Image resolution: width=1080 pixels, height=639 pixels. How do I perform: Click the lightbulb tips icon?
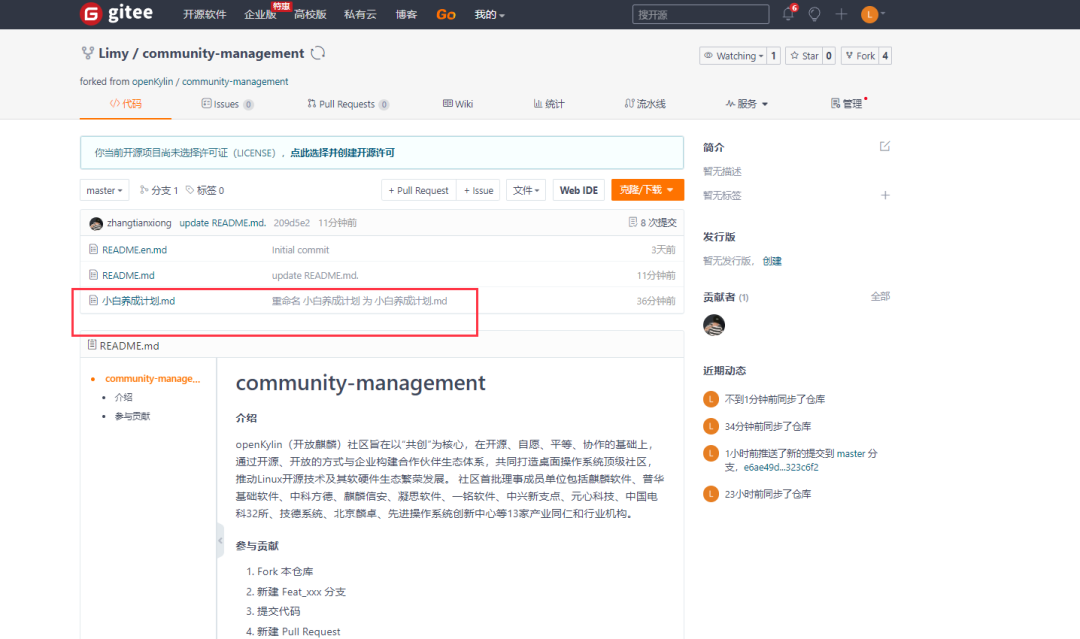pyautogui.click(x=814, y=14)
